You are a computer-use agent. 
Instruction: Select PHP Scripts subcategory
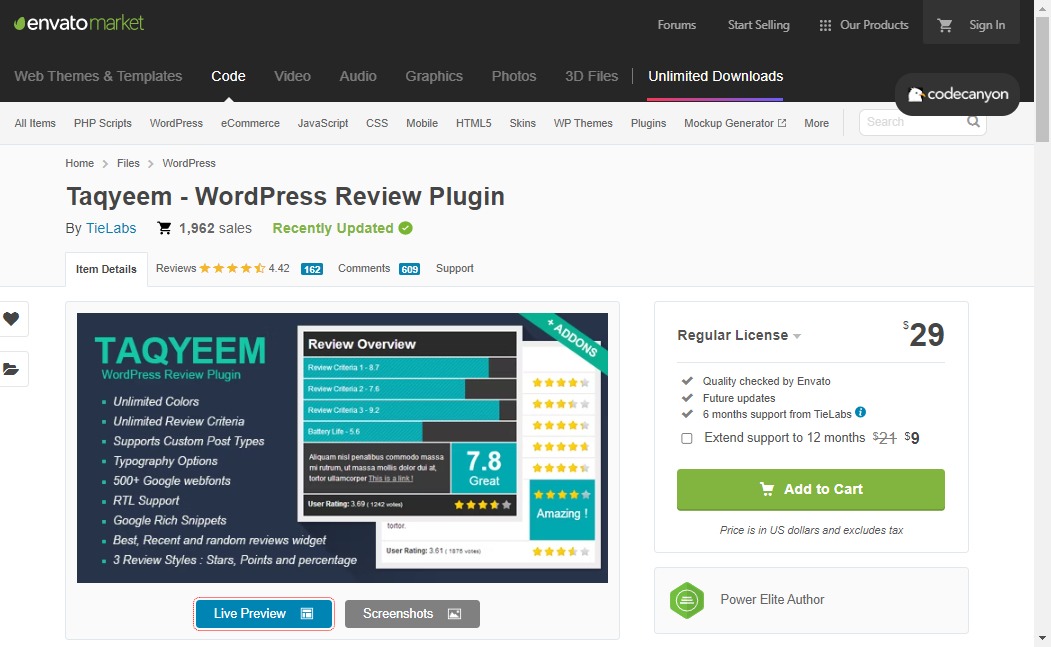tap(103, 123)
